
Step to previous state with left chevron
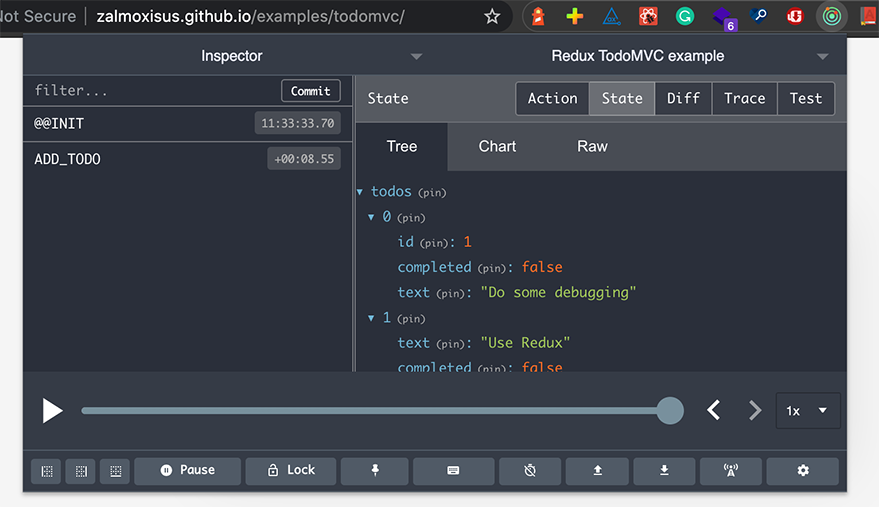tap(714, 411)
